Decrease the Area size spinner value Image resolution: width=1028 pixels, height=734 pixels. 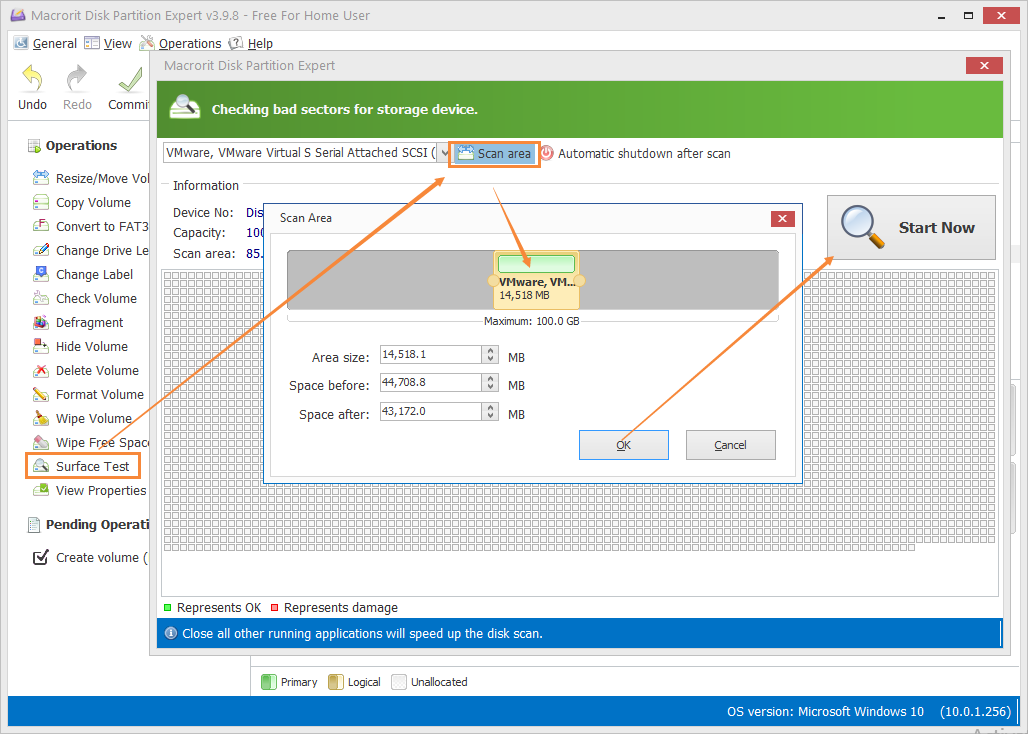pyautogui.click(x=490, y=359)
